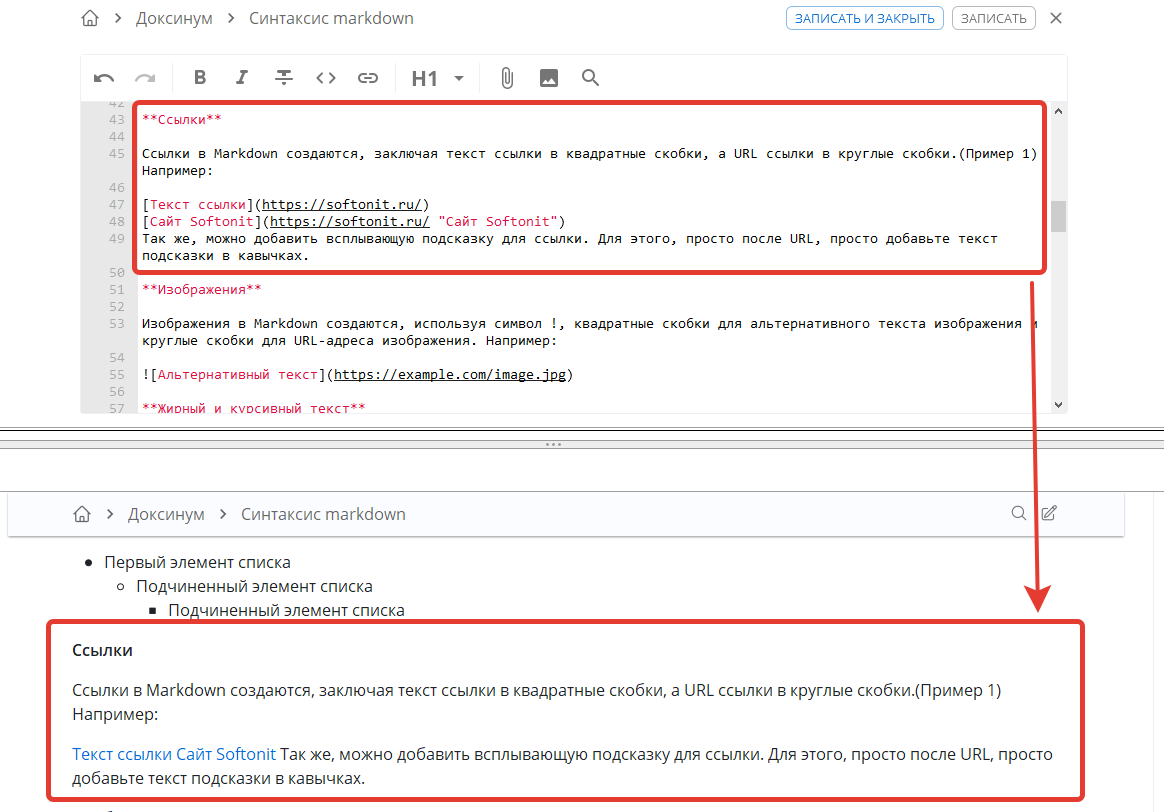Open the Текст ссылки link in preview

tap(122, 754)
